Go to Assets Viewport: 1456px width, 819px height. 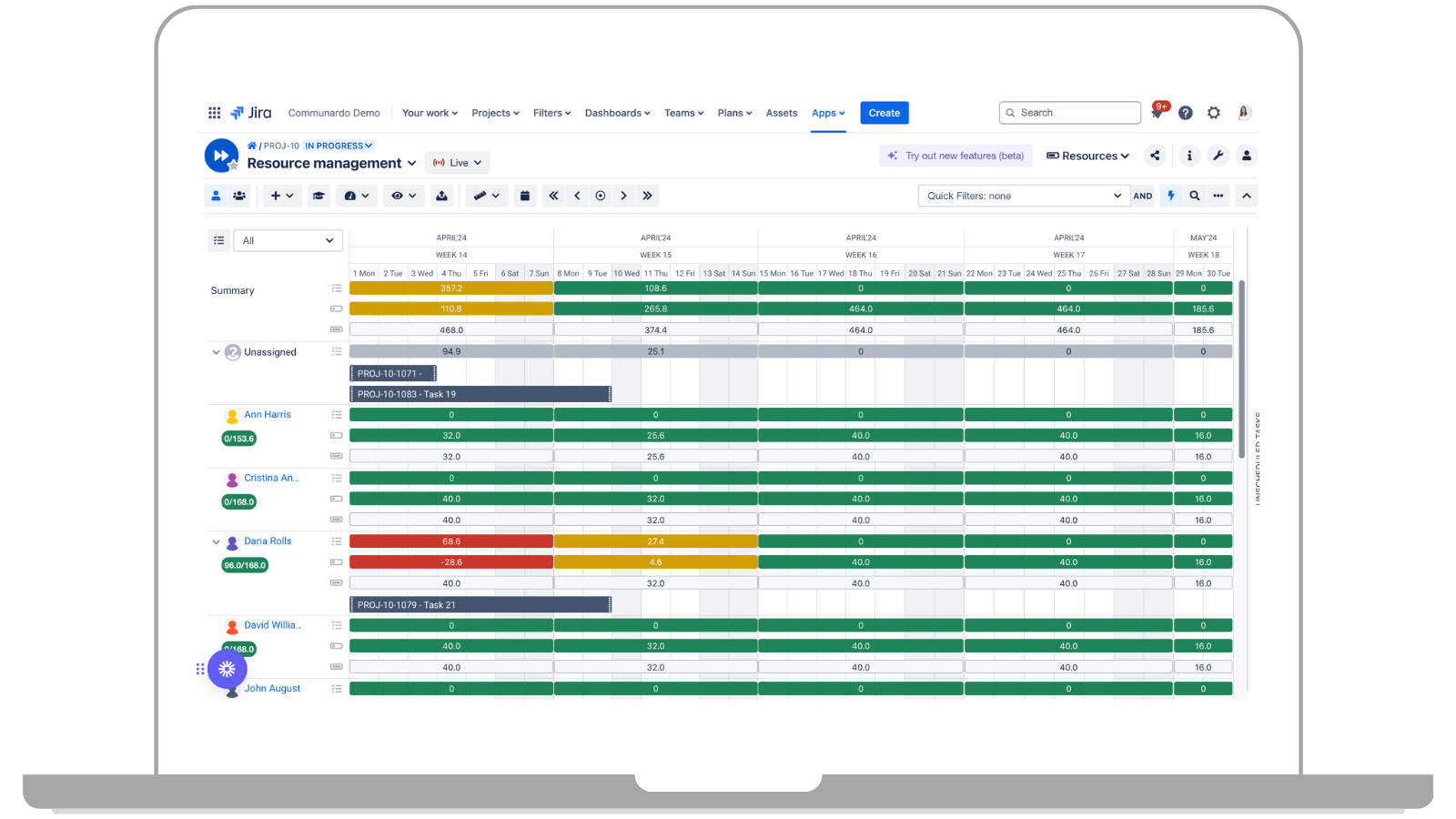[x=782, y=113]
